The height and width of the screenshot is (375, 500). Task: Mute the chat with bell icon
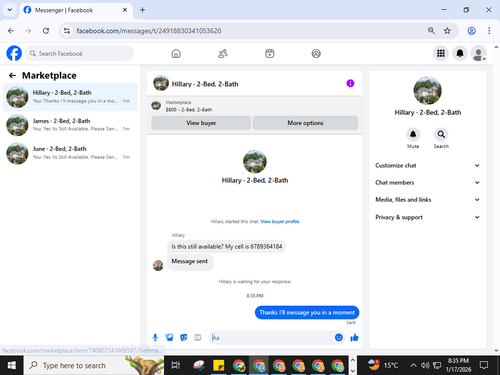click(413, 134)
